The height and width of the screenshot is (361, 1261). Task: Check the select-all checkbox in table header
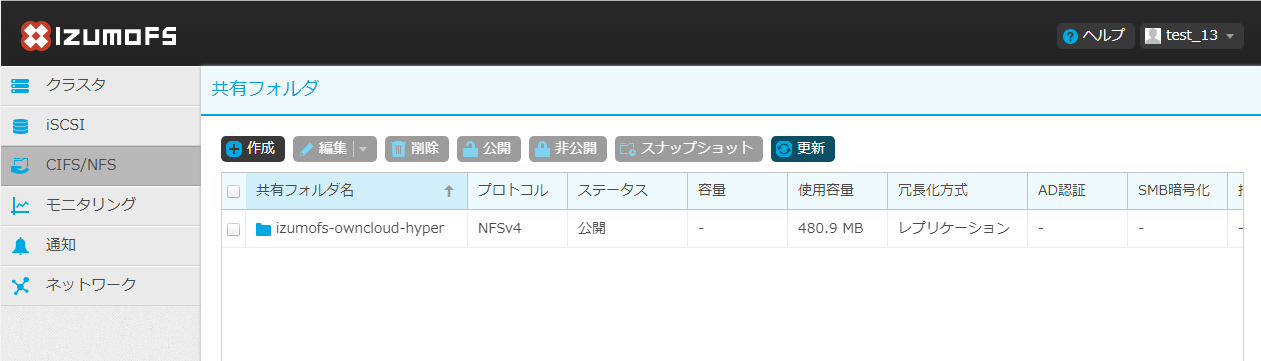(234, 191)
